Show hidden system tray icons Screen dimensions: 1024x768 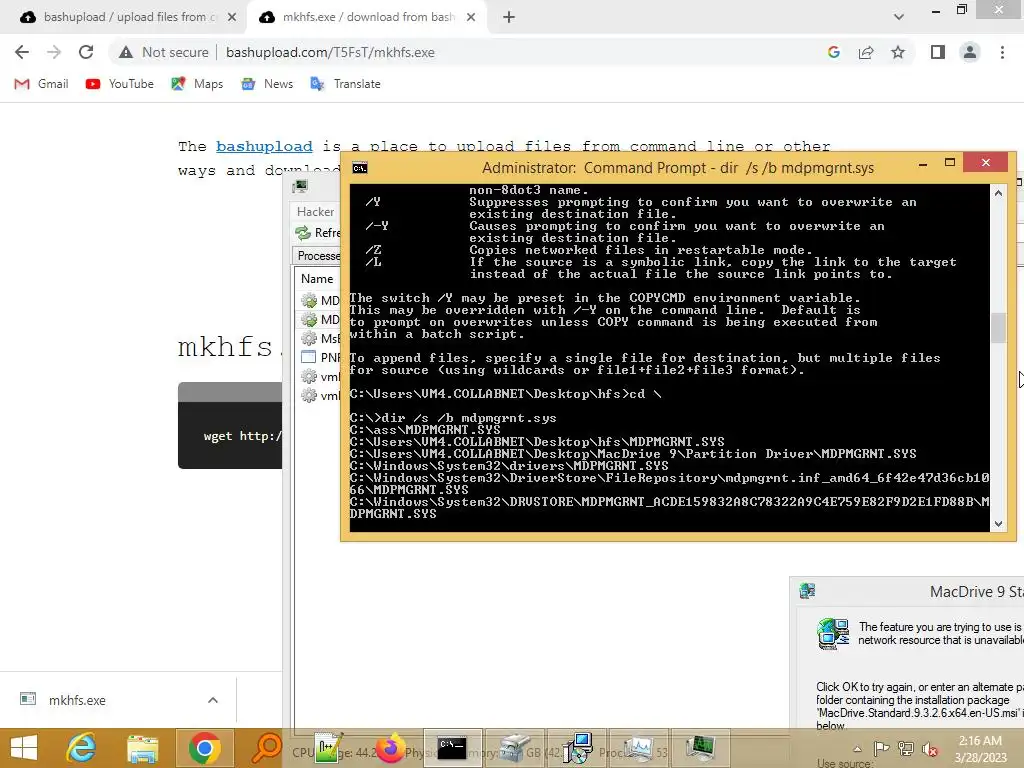857,749
